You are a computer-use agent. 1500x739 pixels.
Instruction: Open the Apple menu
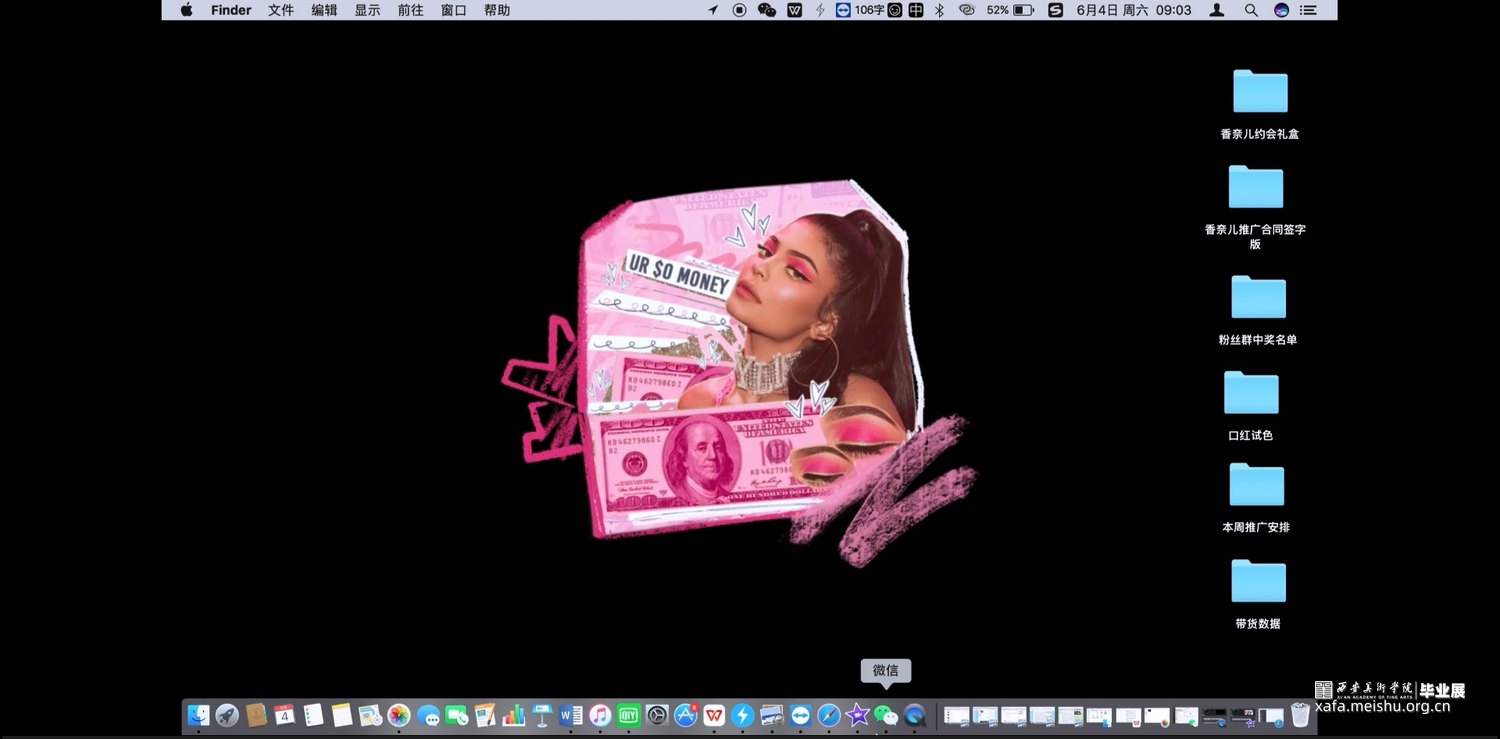click(186, 10)
